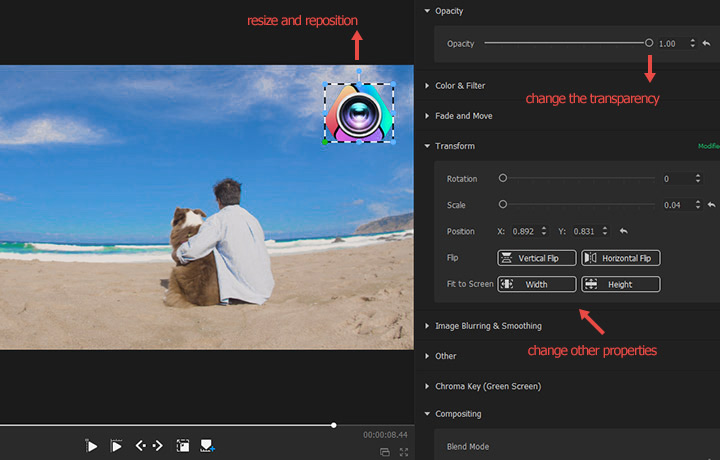Reset the Position values with the undo arrow
720x460 pixels.
pos(623,231)
